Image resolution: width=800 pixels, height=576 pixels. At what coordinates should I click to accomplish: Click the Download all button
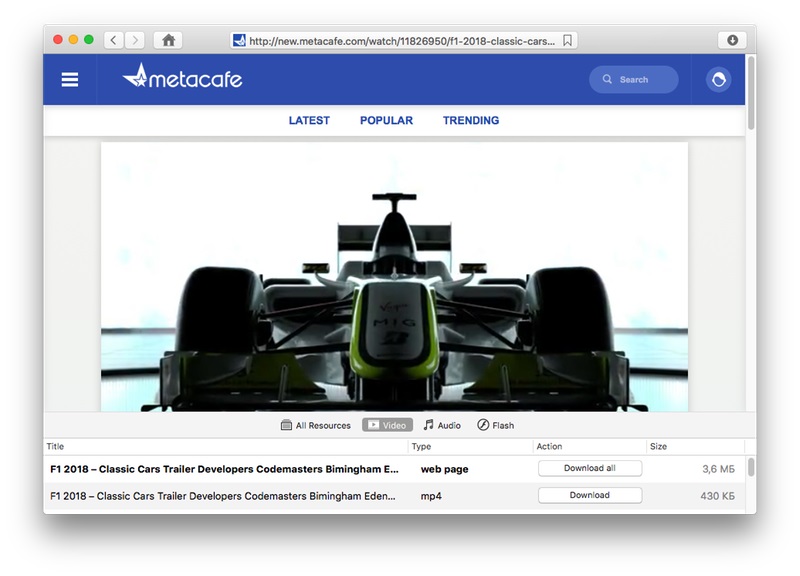point(590,468)
